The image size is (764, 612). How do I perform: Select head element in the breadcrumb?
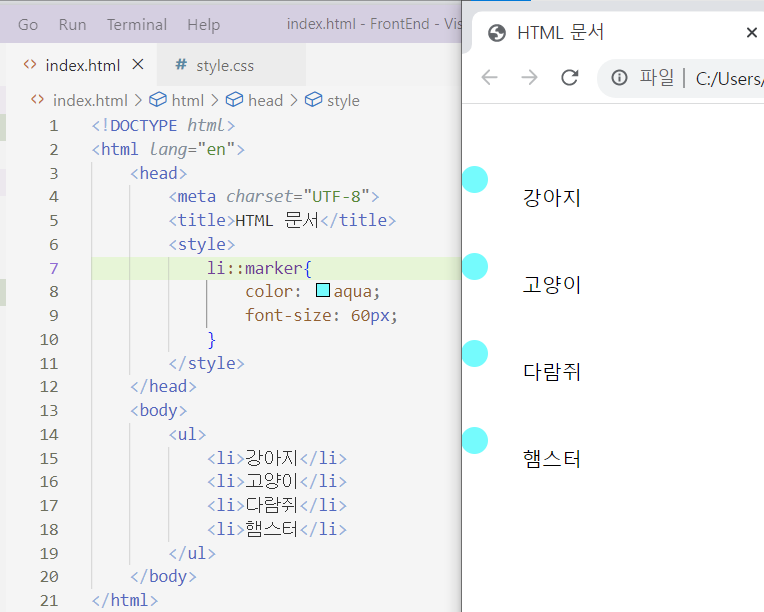266,100
